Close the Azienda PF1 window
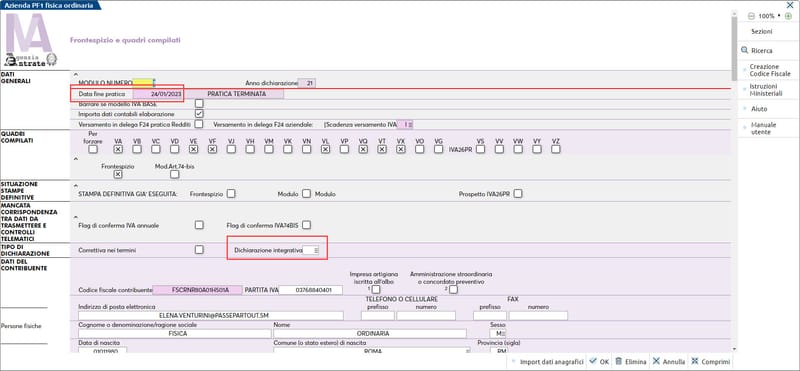This screenshot has width=800, height=371. point(790,5)
